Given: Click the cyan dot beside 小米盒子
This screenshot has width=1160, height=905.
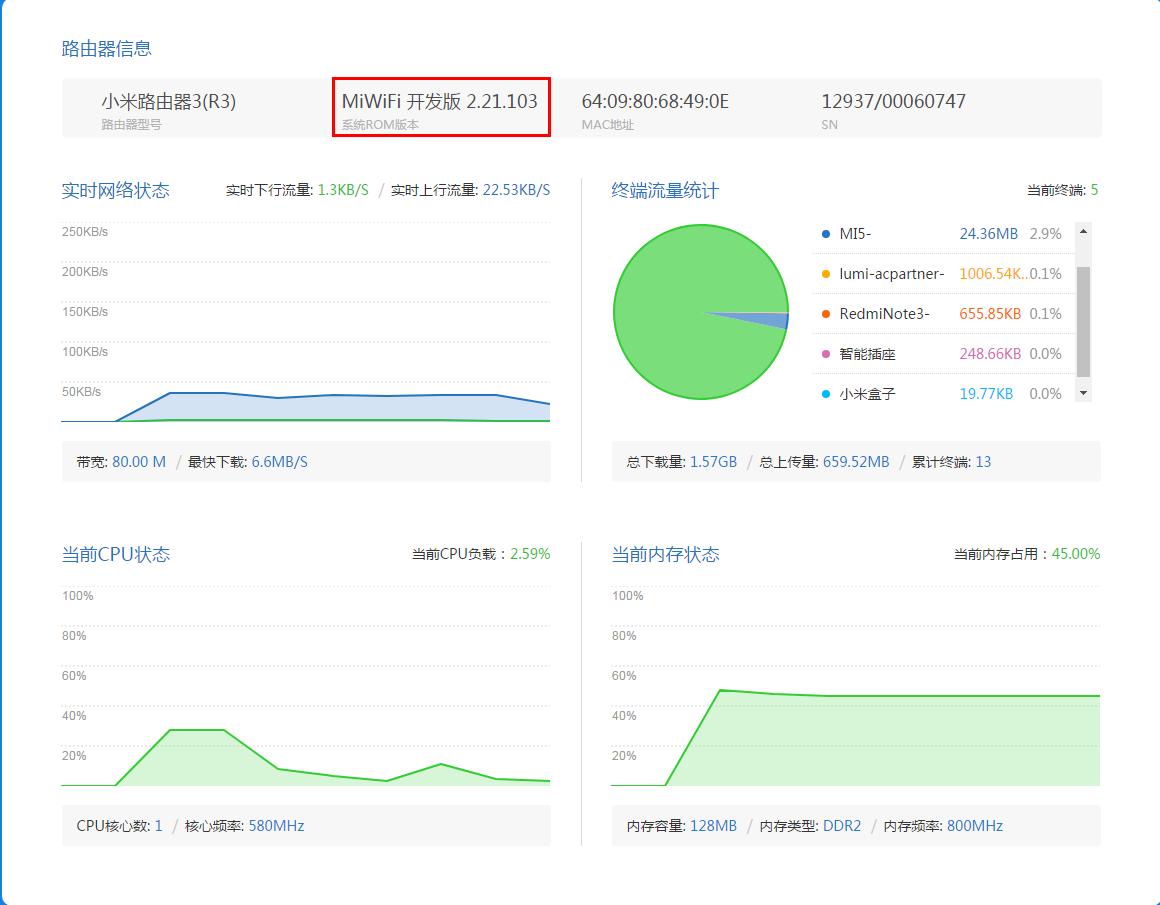Looking at the screenshot, I should (x=826, y=394).
